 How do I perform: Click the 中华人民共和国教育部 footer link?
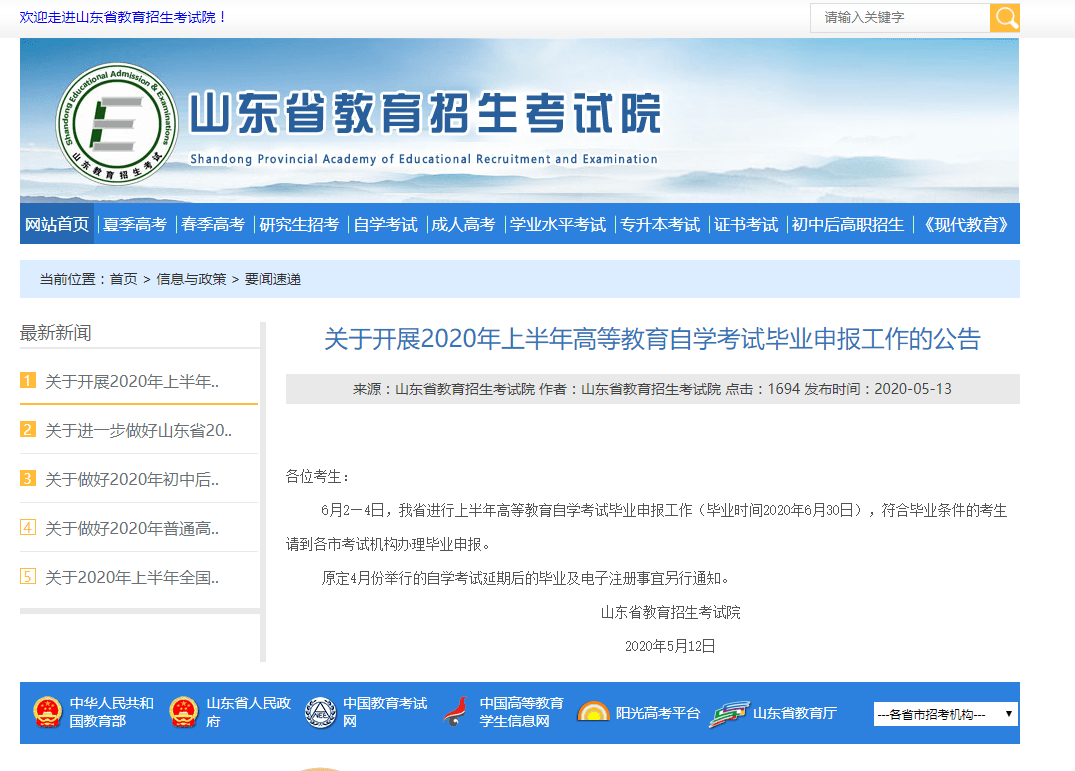pyautogui.click(x=112, y=712)
